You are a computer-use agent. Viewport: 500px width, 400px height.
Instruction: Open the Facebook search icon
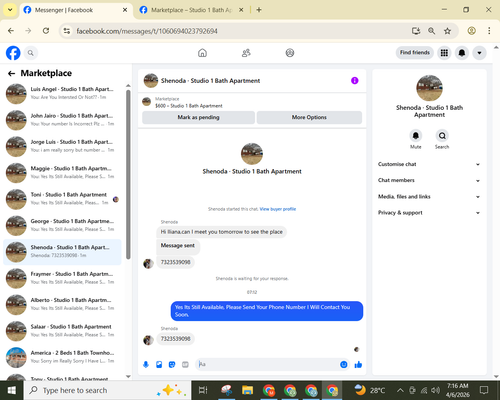coord(31,53)
